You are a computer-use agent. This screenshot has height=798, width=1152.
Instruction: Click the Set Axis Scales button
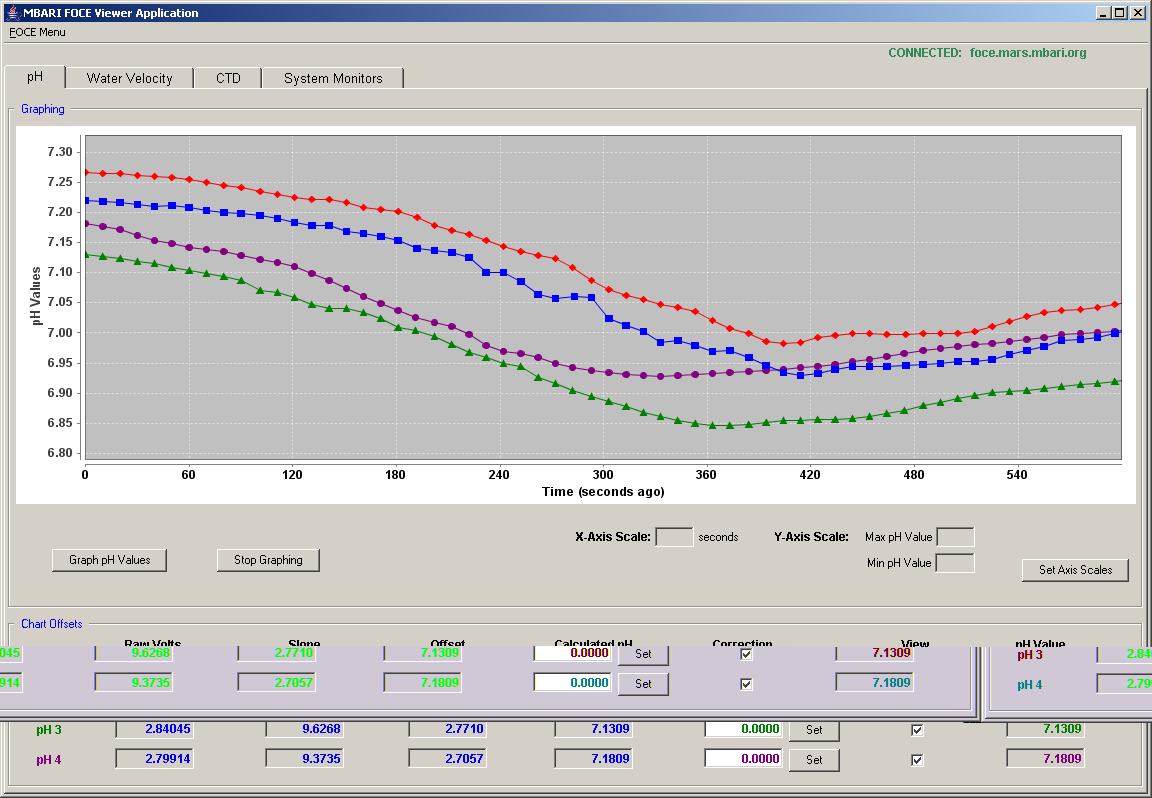1075,569
